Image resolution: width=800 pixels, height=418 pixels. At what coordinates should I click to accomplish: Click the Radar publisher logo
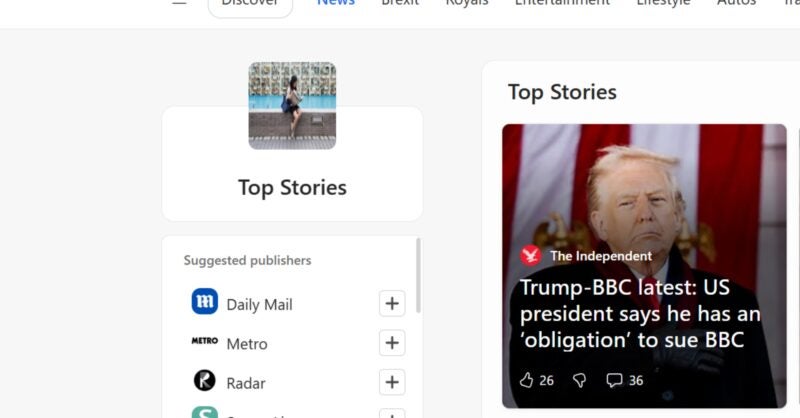(204, 381)
